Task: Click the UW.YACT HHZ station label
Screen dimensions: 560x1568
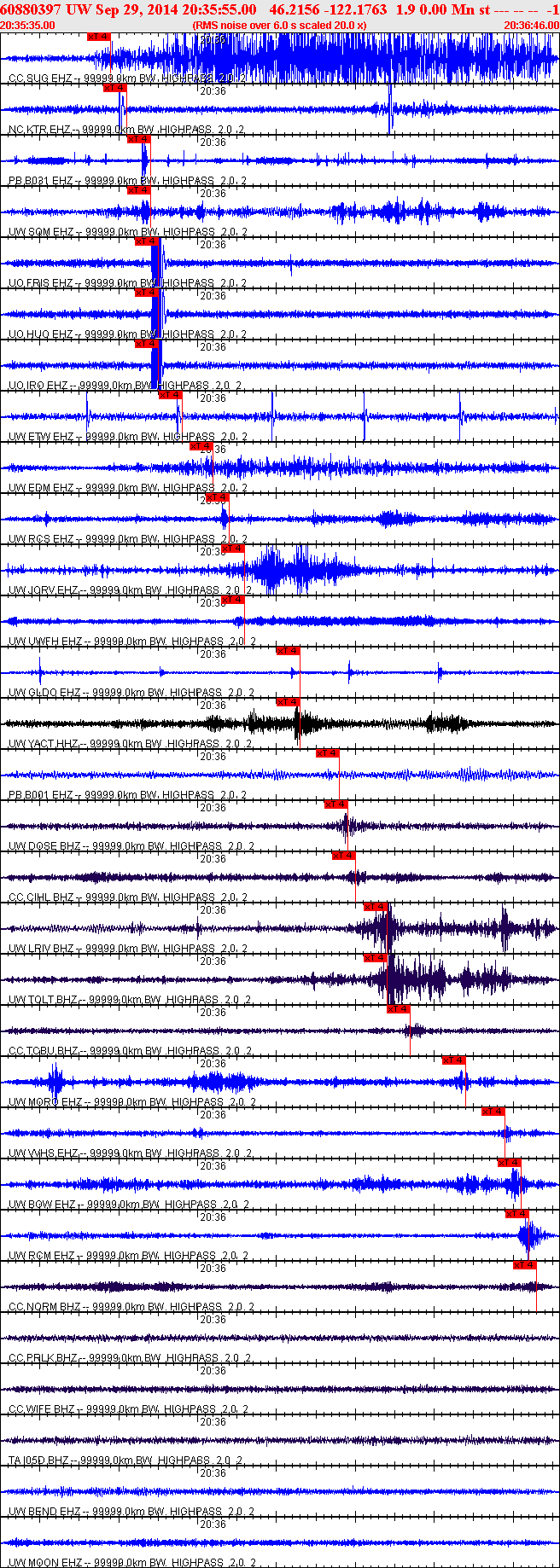Action: [44, 744]
